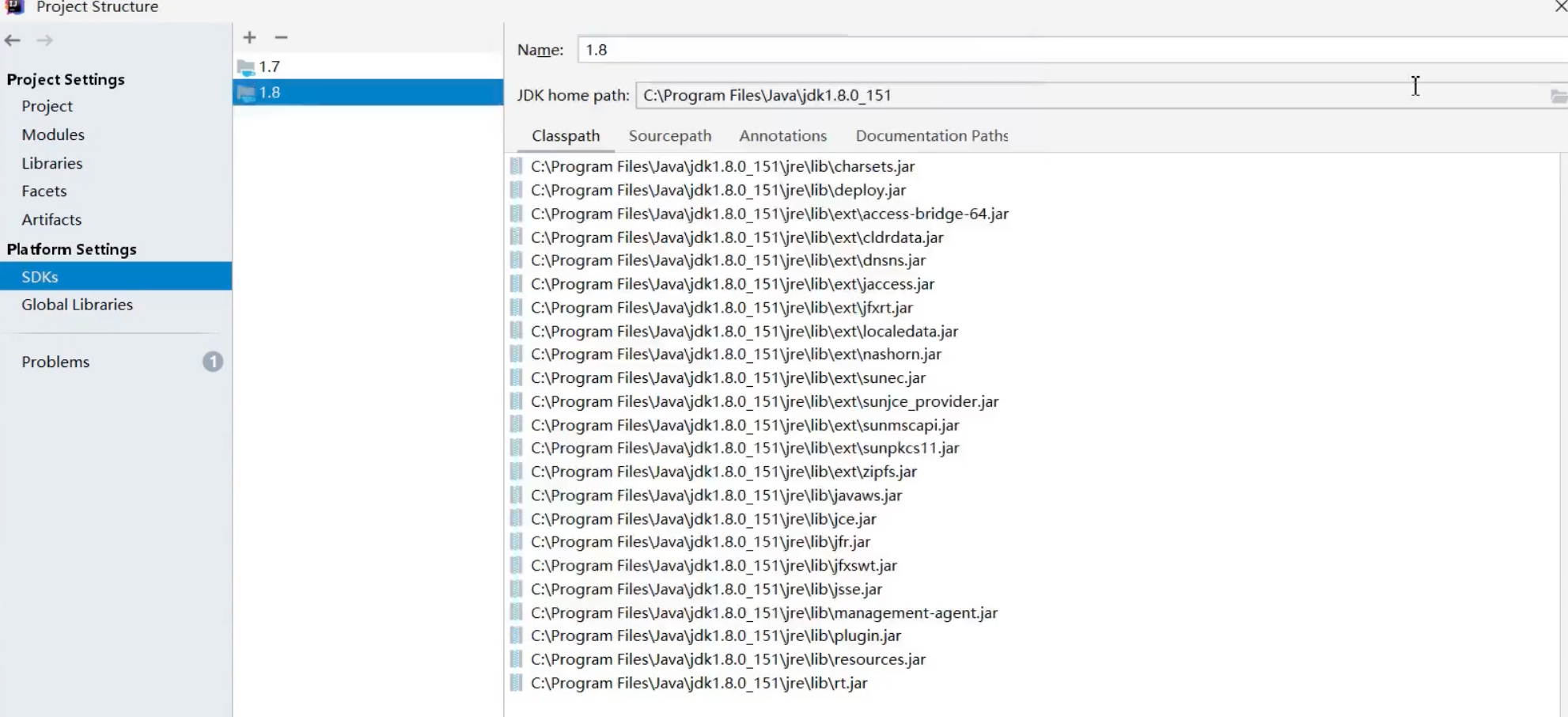Screen dimensions: 1568x717
Task: Select the sunjce_provider.jar entry
Action: pos(764,402)
